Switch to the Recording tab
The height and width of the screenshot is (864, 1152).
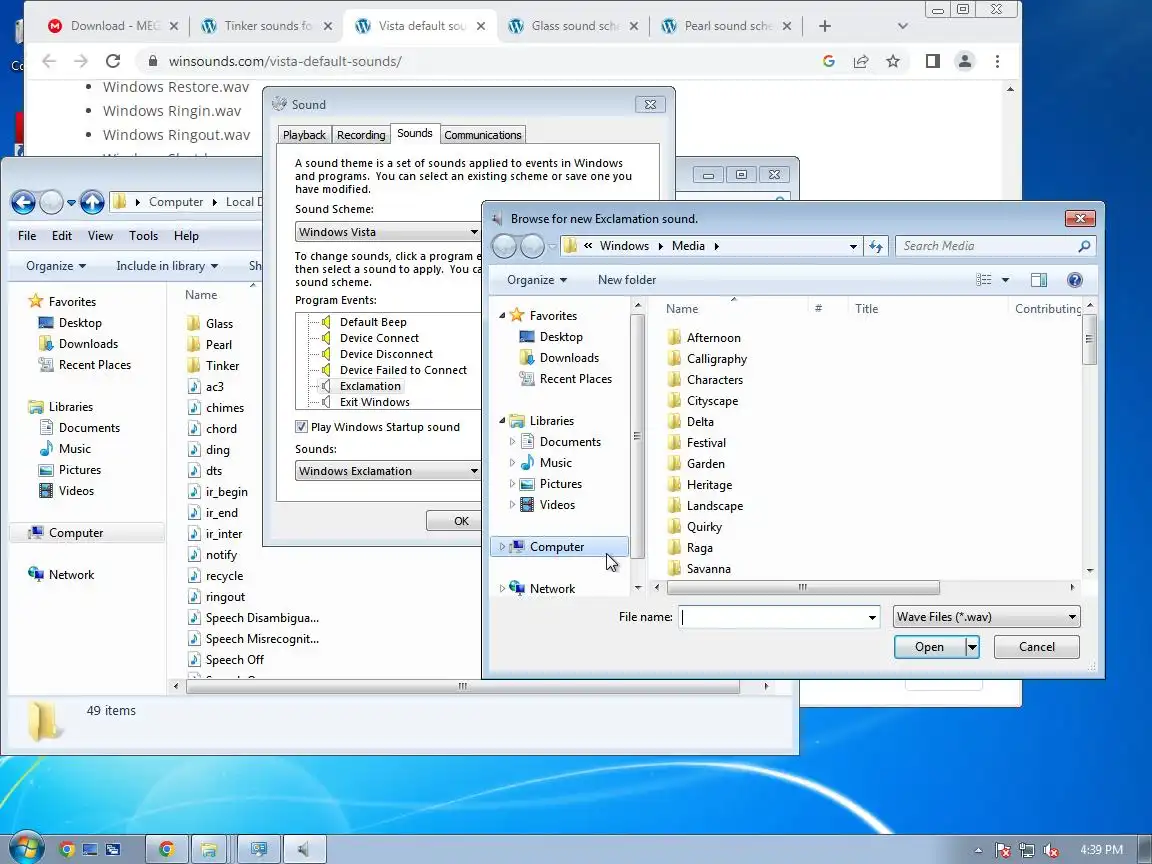(x=361, y=135)
